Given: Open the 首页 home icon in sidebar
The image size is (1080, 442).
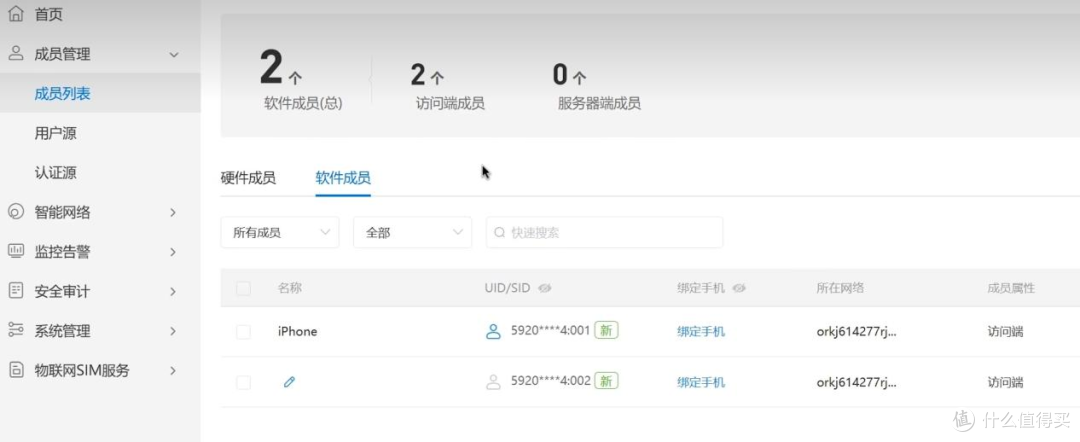Looking at the screenshot, I should 15,13.
